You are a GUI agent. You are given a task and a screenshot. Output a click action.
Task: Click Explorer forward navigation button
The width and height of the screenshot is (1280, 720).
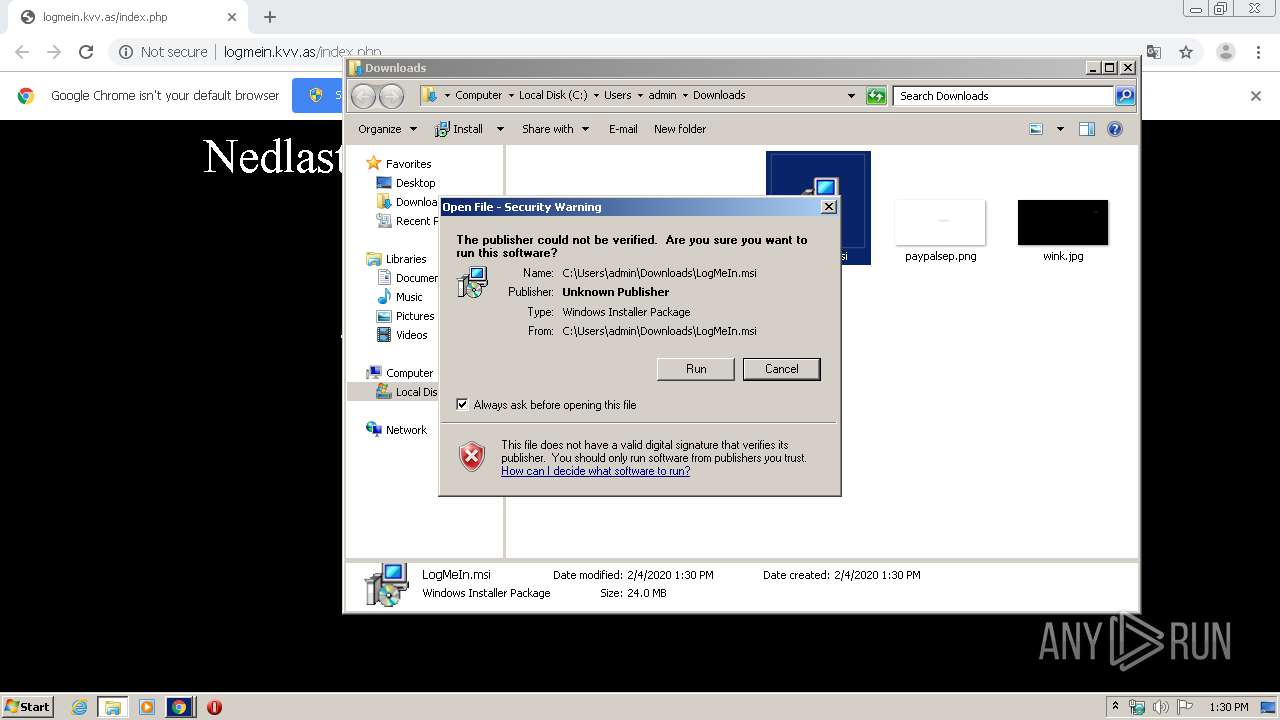point(391,96)
